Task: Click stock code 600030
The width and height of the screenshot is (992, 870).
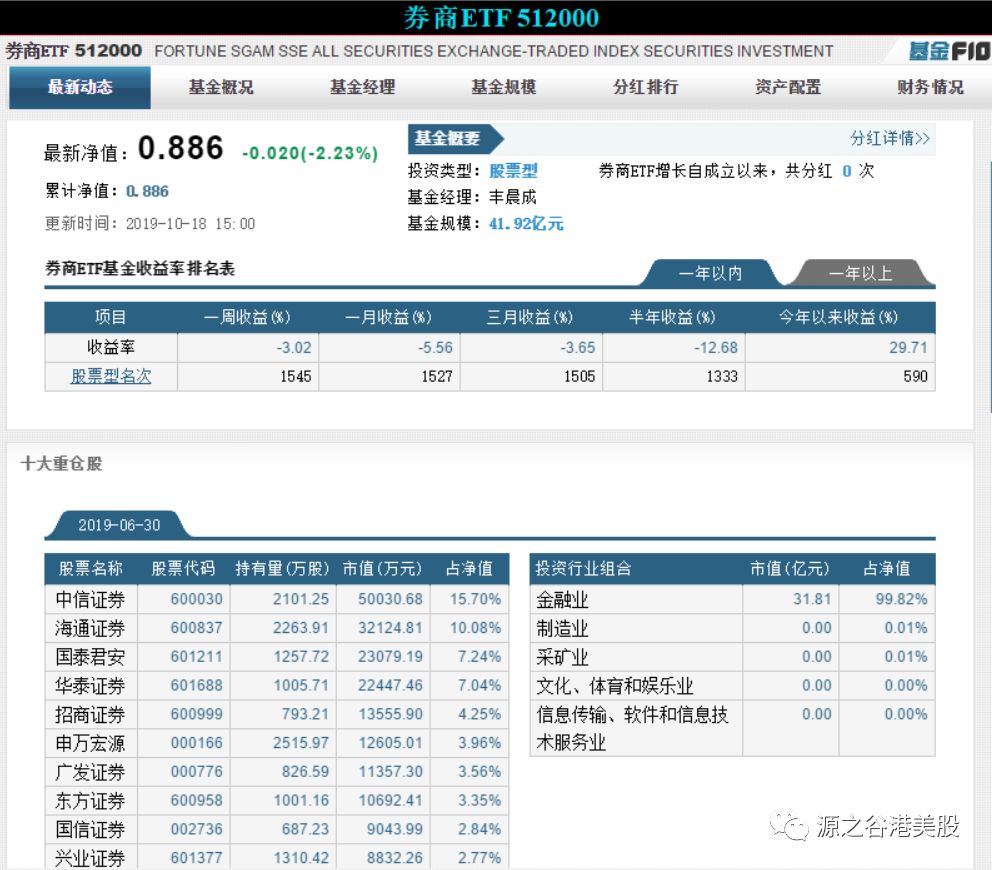Action: click(x=196, y=599)
